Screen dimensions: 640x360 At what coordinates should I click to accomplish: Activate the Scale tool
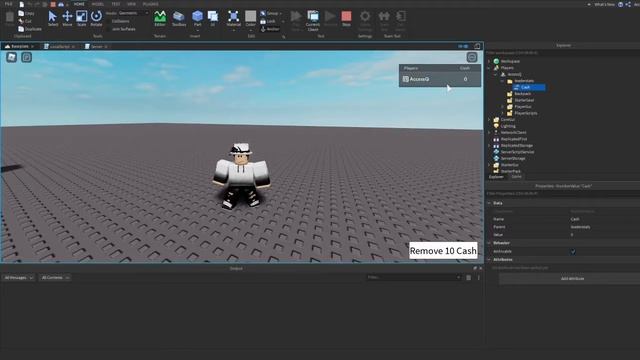click(82, 19)
